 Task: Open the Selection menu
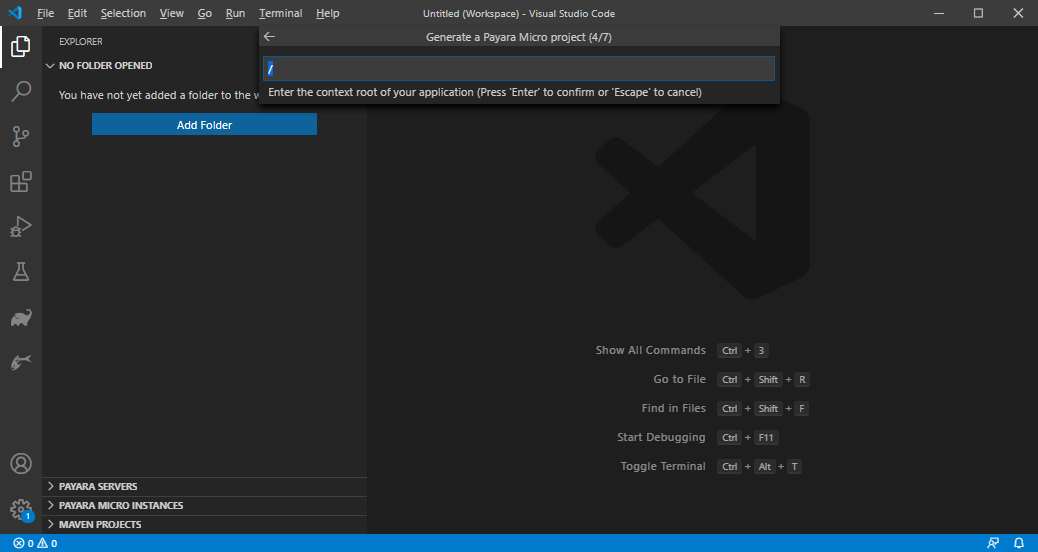(x=123, y=13)
